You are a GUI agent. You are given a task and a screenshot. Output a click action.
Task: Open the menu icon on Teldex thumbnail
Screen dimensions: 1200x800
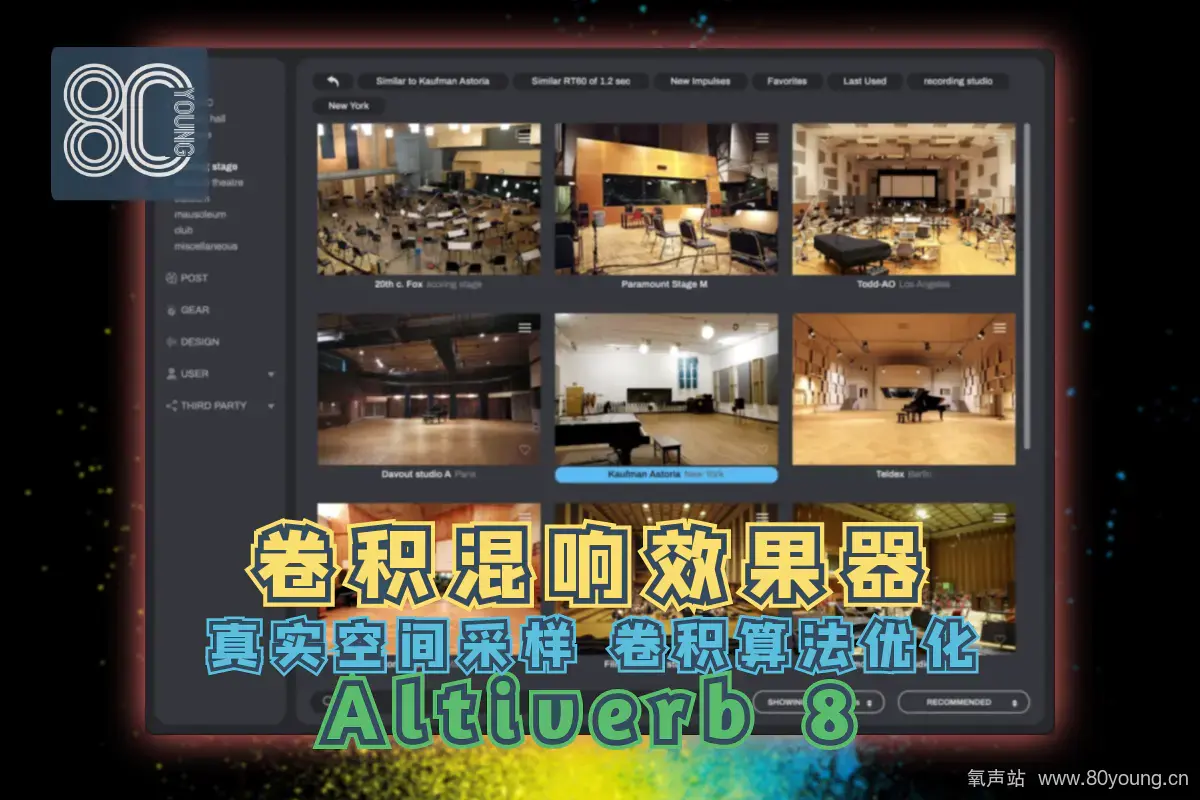click(1000, 327)
